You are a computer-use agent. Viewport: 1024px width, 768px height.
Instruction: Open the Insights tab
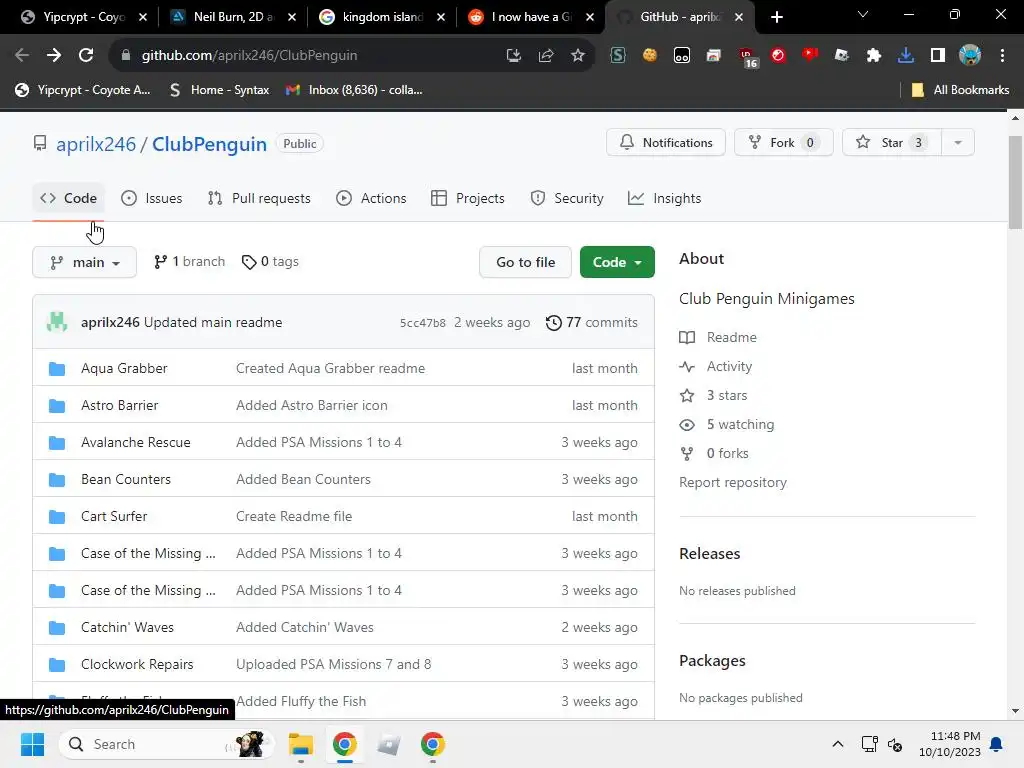click(x=664, y=199)
